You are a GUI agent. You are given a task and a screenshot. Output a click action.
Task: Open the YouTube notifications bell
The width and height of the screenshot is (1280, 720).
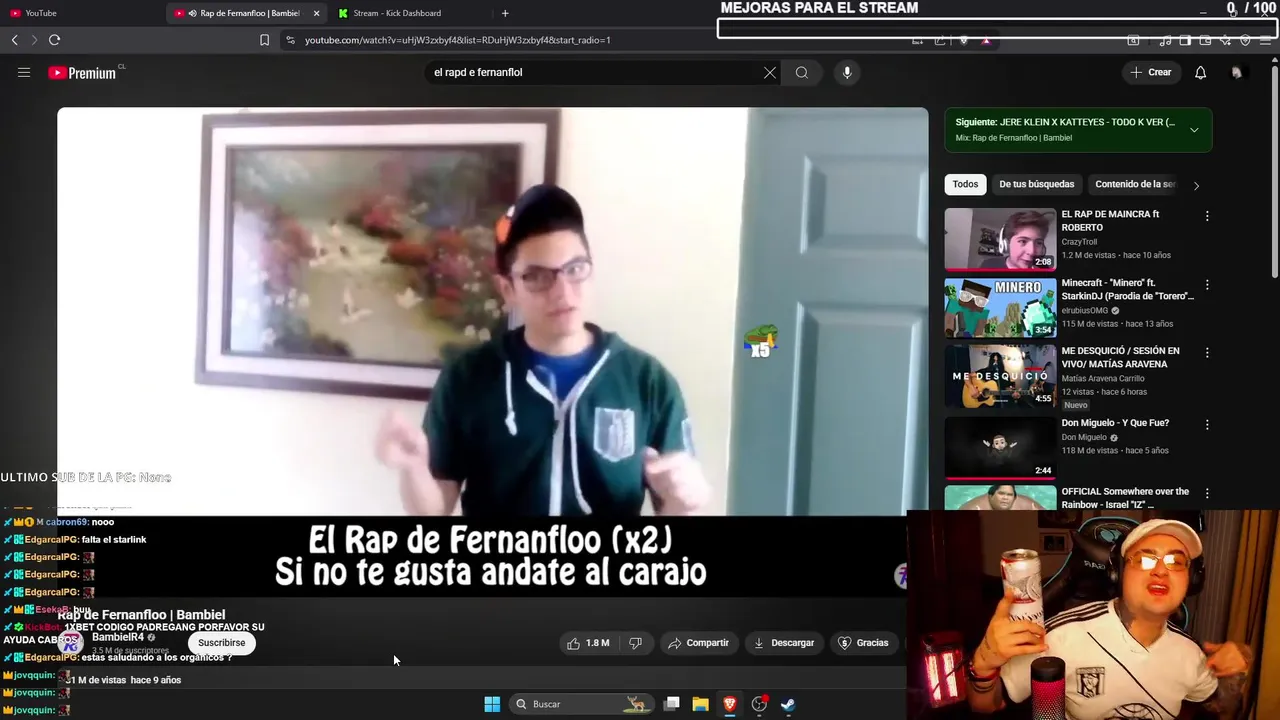point(1201,72)
